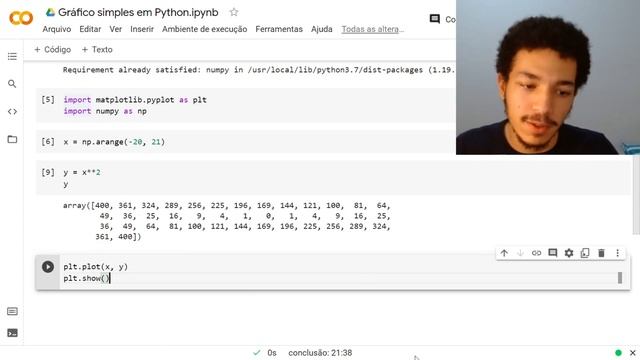
Task: Open the Colab logo home link
Action: tap(21, 18)
